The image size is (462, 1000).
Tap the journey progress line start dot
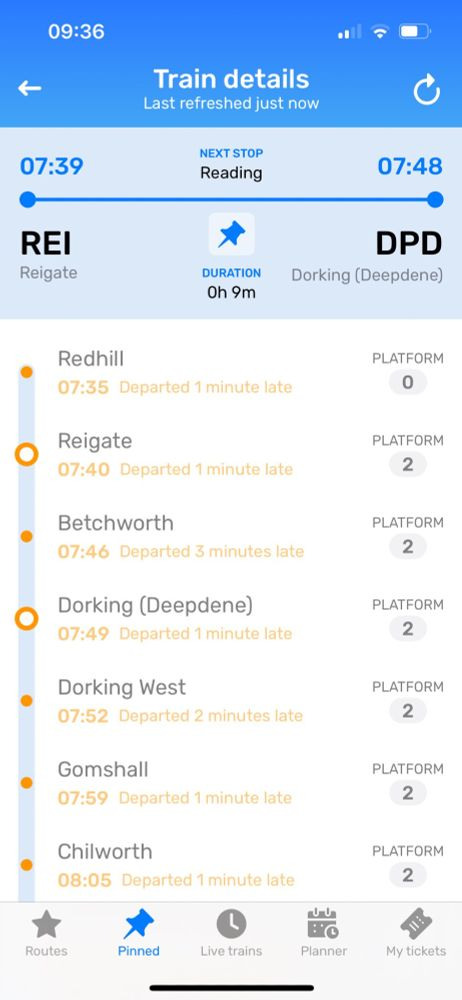[27, 200]
